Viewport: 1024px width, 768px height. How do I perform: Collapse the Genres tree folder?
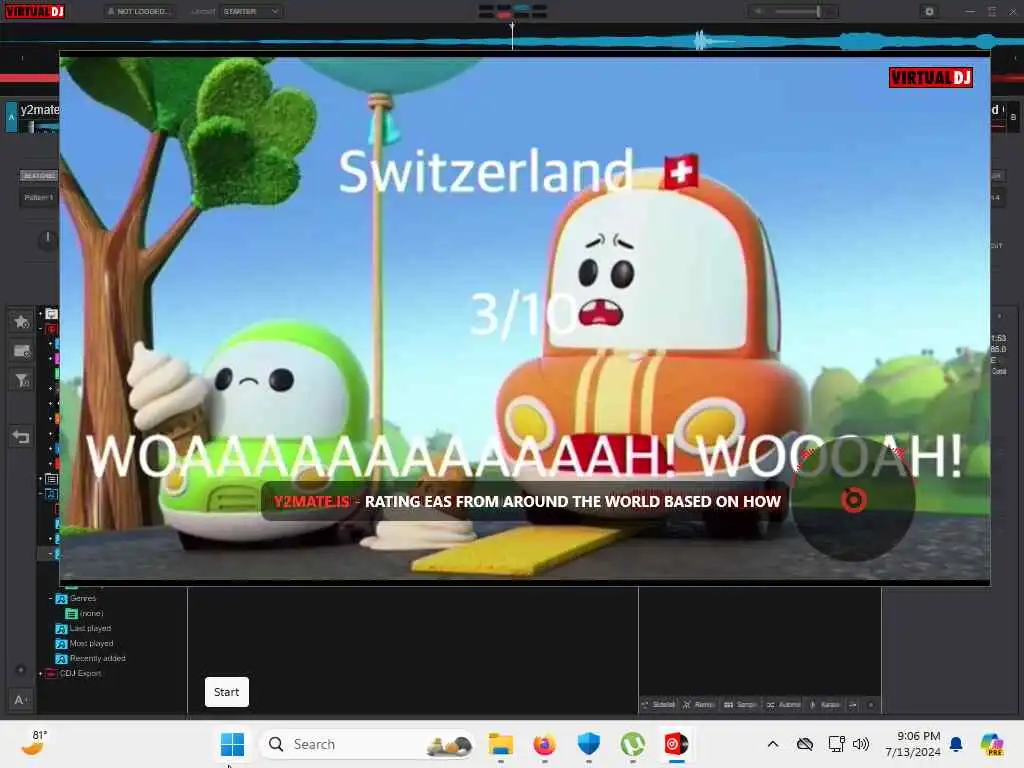point(50,598)
